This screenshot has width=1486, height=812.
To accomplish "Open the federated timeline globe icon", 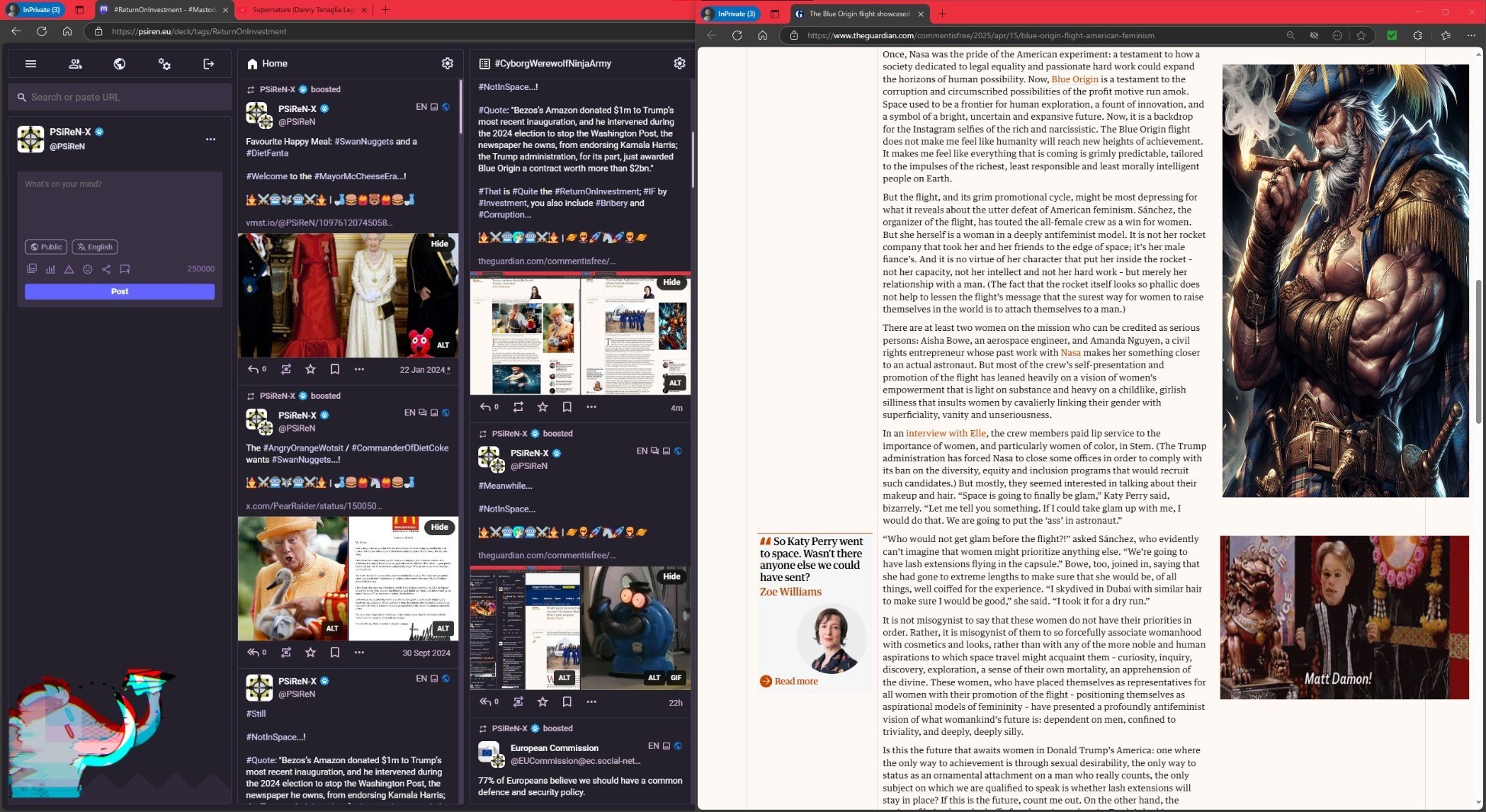I will point(120,64).
